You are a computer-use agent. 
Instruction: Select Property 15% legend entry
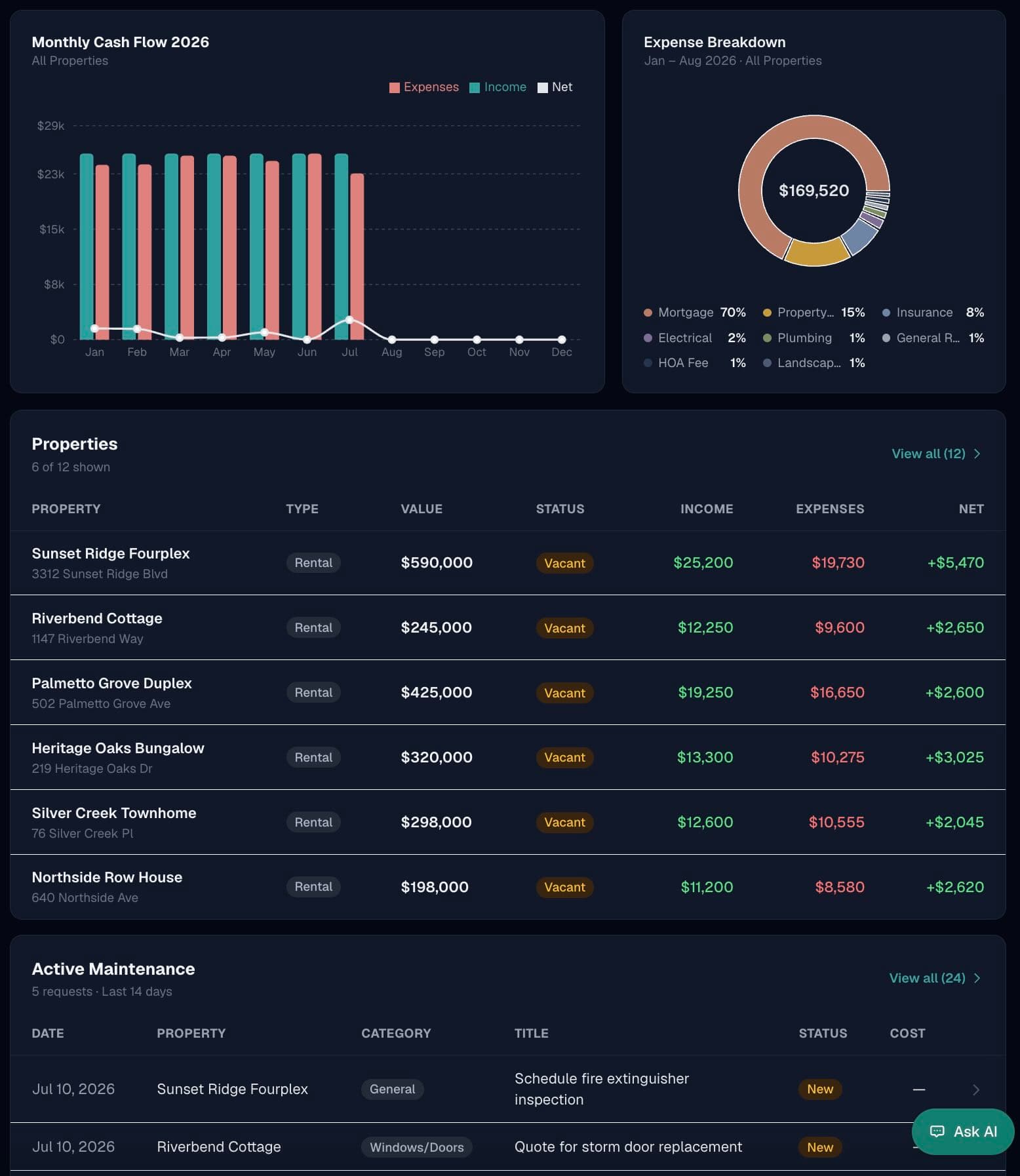pyautogui.click(x=814, y=312)
